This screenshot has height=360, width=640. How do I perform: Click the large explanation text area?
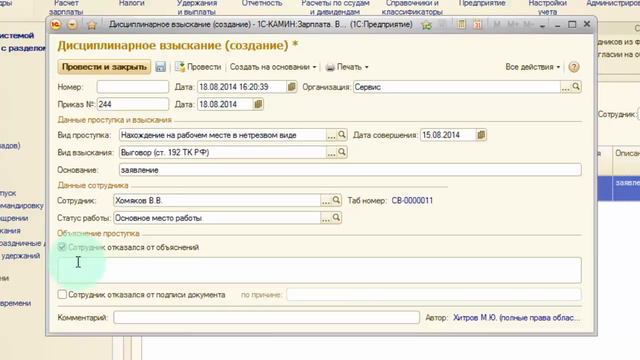click(320, 270)
